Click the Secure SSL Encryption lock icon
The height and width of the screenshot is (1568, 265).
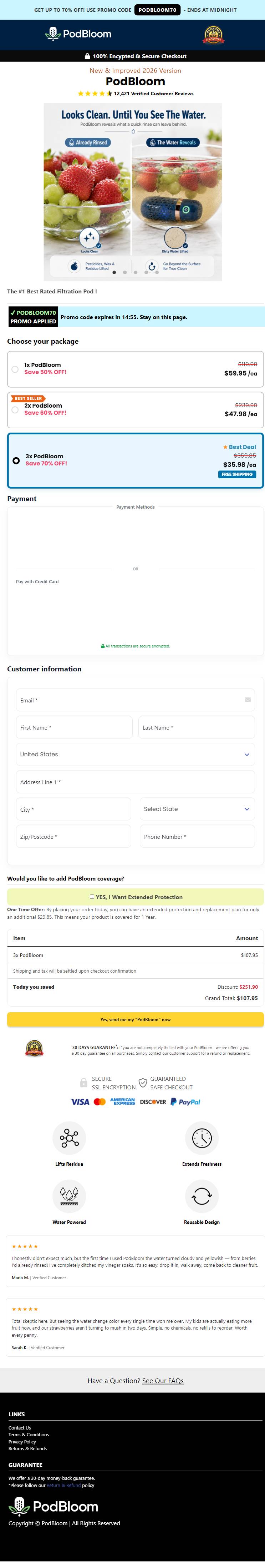pos(84,1083)
